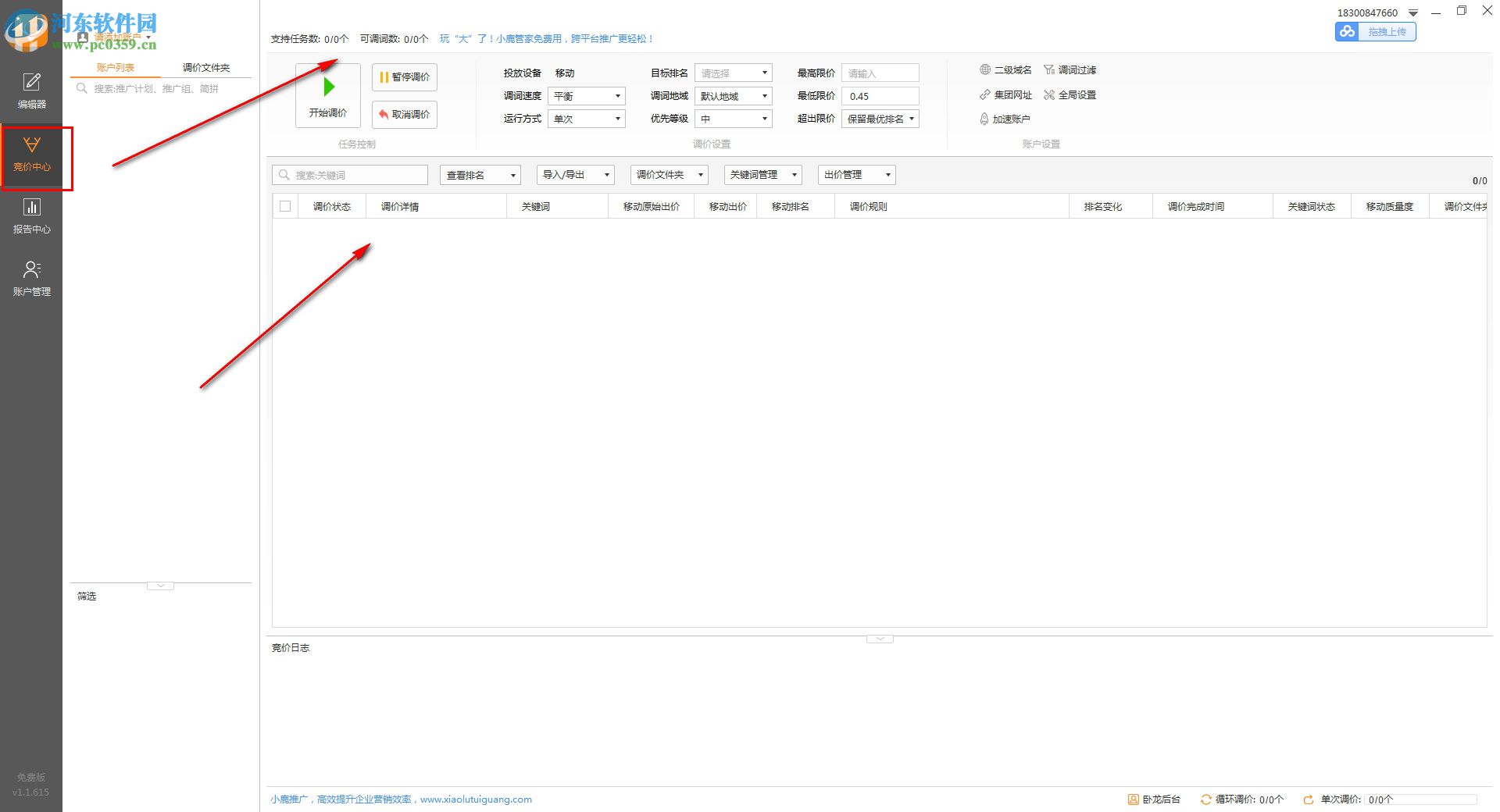This screenshot has width=1500, height=812.
Task: Go to 竞价中心 bidding center
Action: click(31, 154)
